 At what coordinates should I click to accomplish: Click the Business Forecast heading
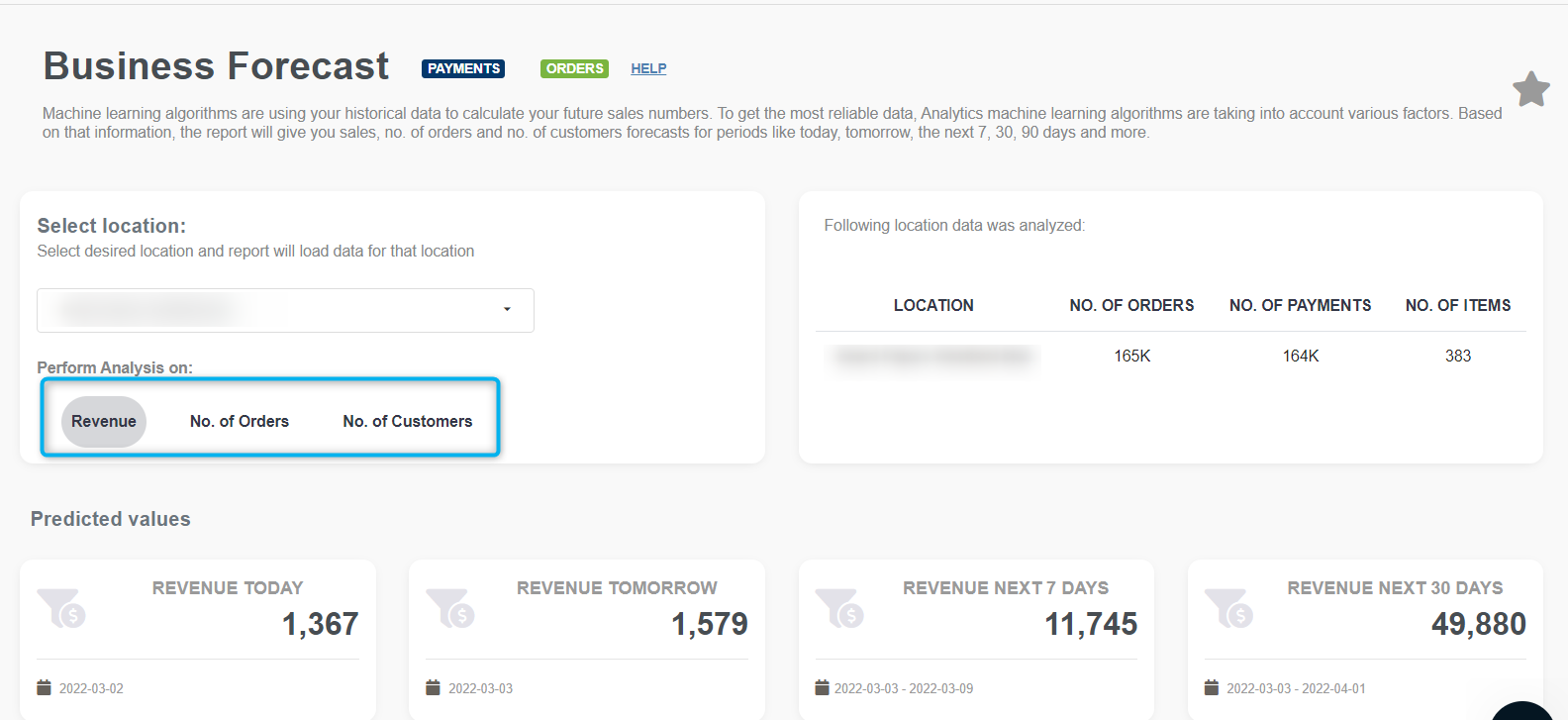[216, 66]
